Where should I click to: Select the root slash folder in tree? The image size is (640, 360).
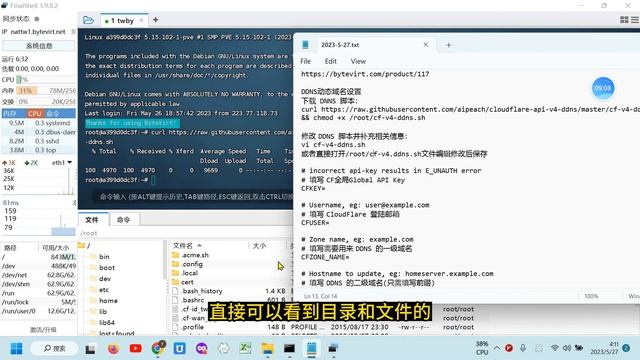(84, 246)
